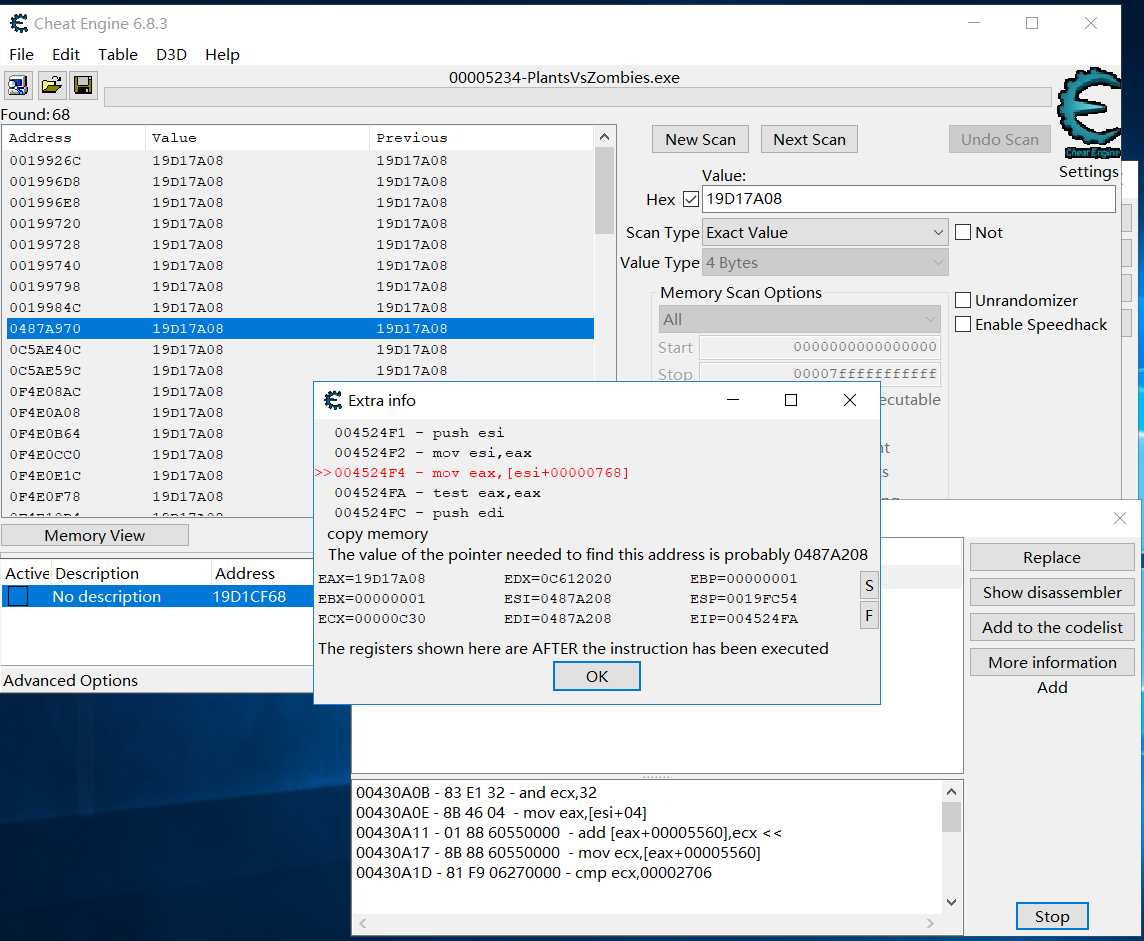This screenshot has width=1144, height=941.
Task: Click the Stop button
Action: 1051,916
